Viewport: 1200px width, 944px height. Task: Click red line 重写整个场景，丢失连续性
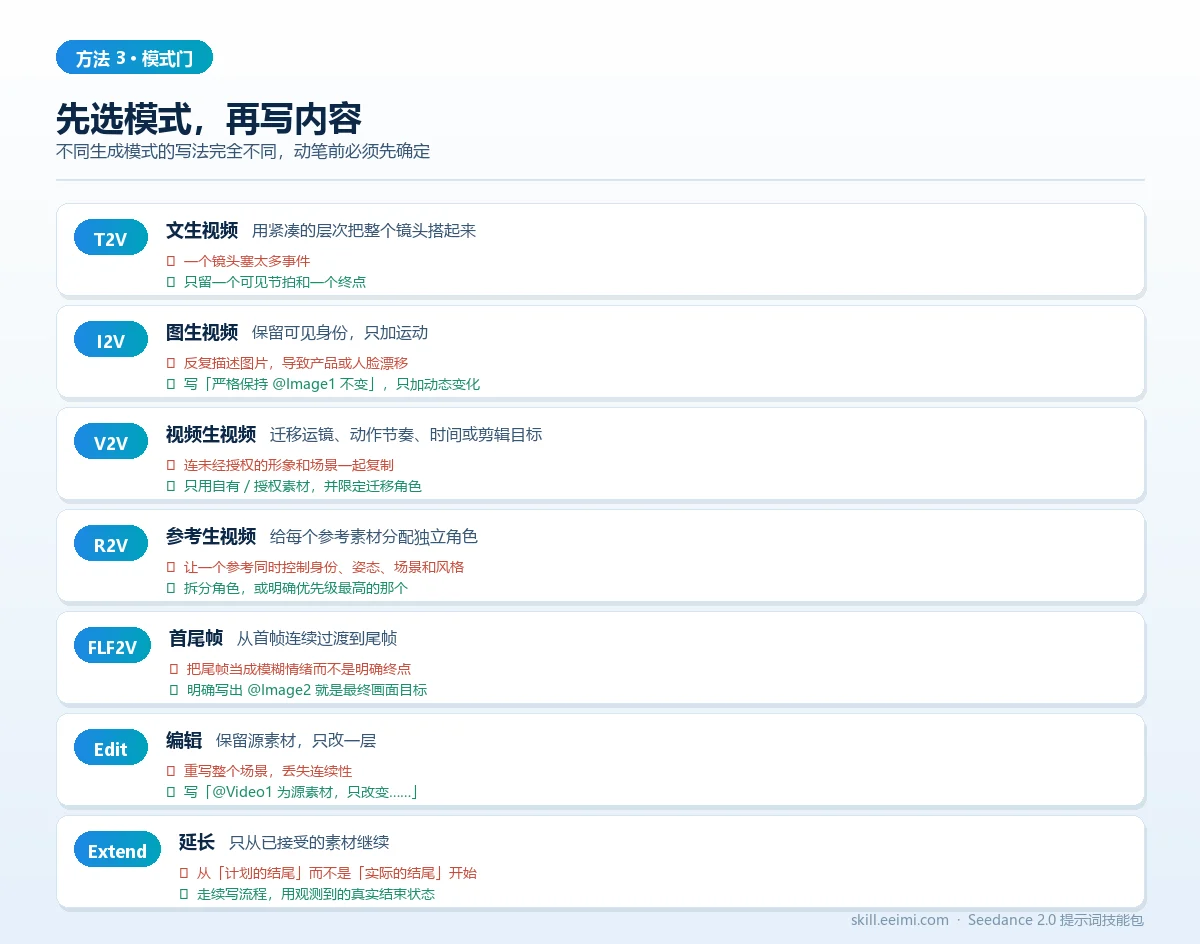click(268, 771)
